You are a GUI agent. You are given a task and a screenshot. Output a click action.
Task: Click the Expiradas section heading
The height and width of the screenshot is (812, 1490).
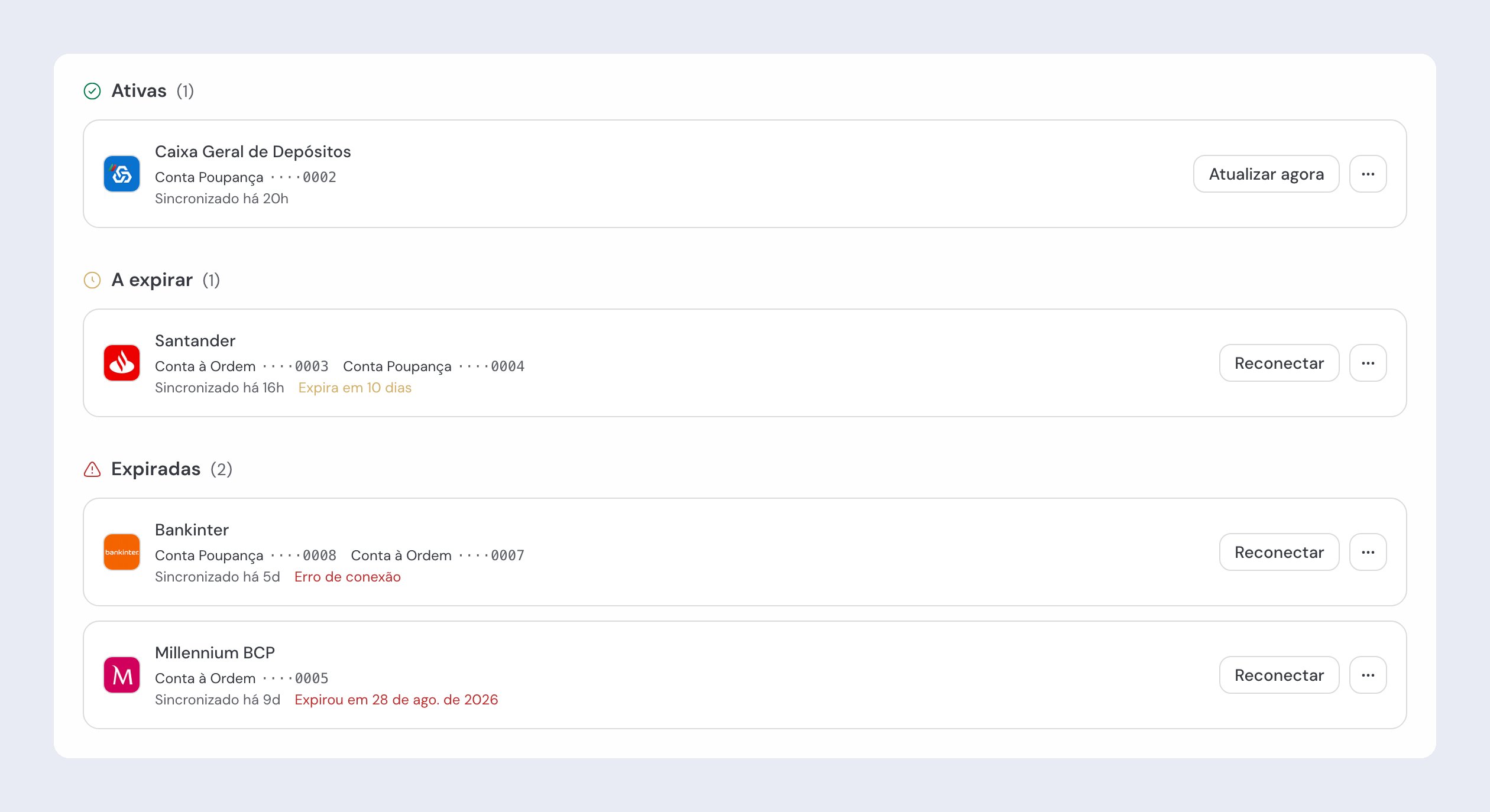click(156, 469)
